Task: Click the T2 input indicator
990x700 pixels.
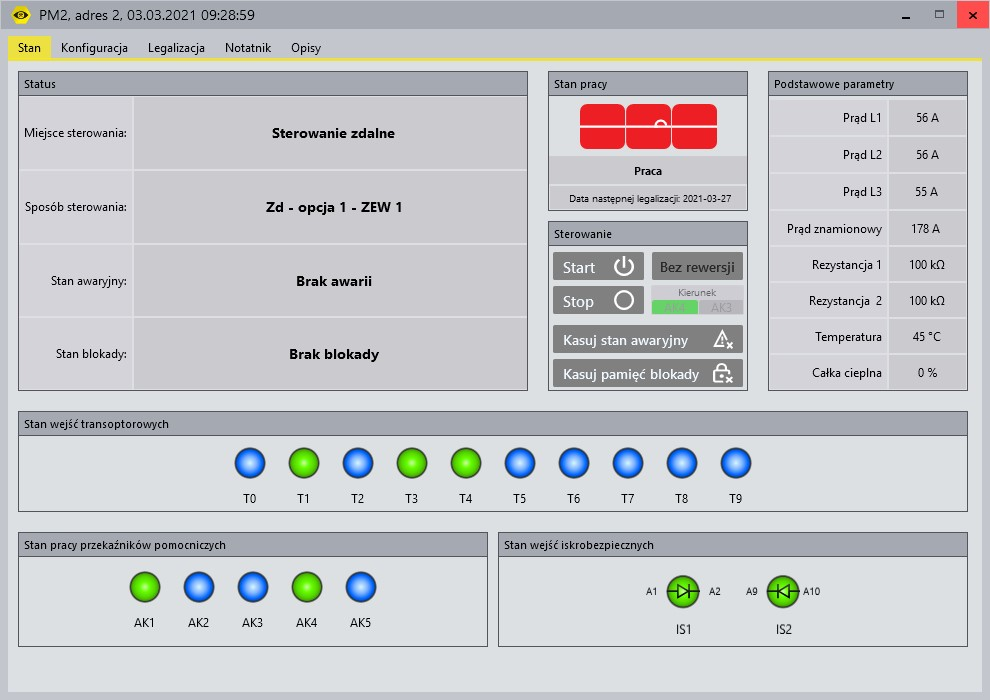Action: click(358, 463)
